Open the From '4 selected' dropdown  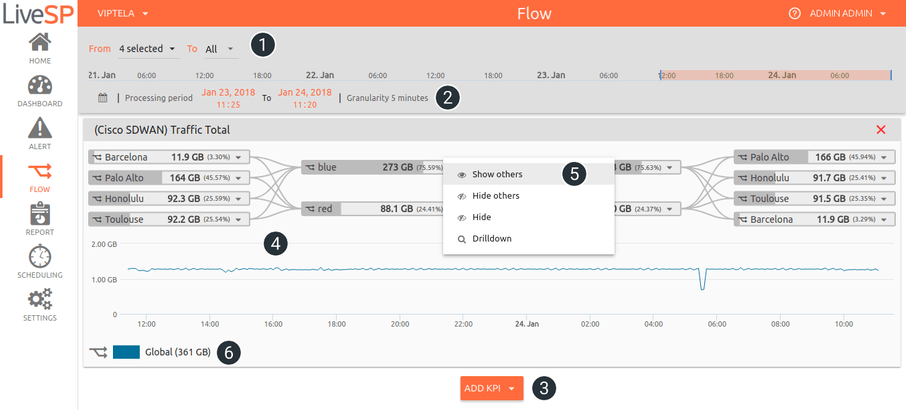pyautogui.click(x=147, y=49)
